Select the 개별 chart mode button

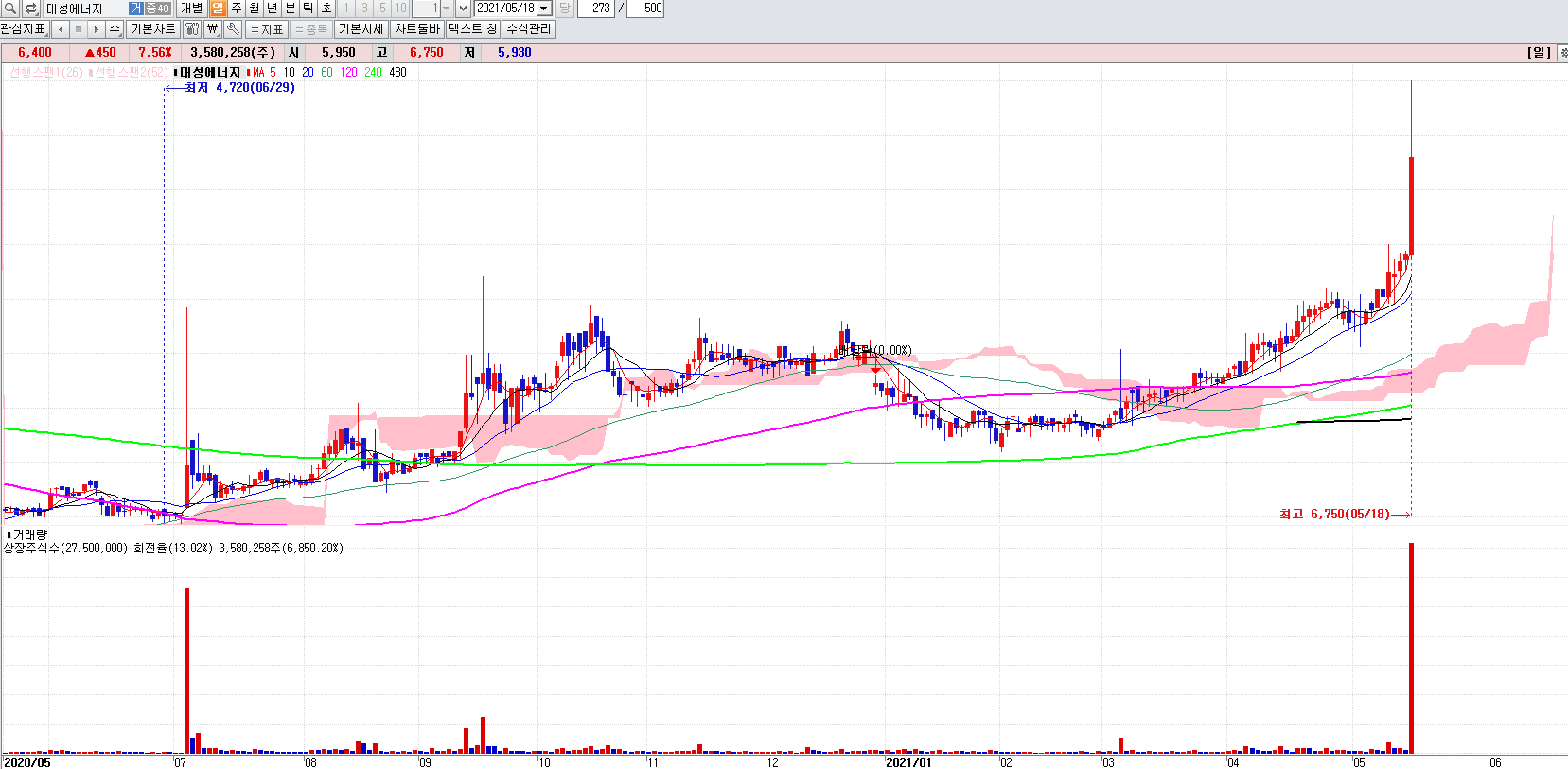pyautogui.click(x=191, y=9)
